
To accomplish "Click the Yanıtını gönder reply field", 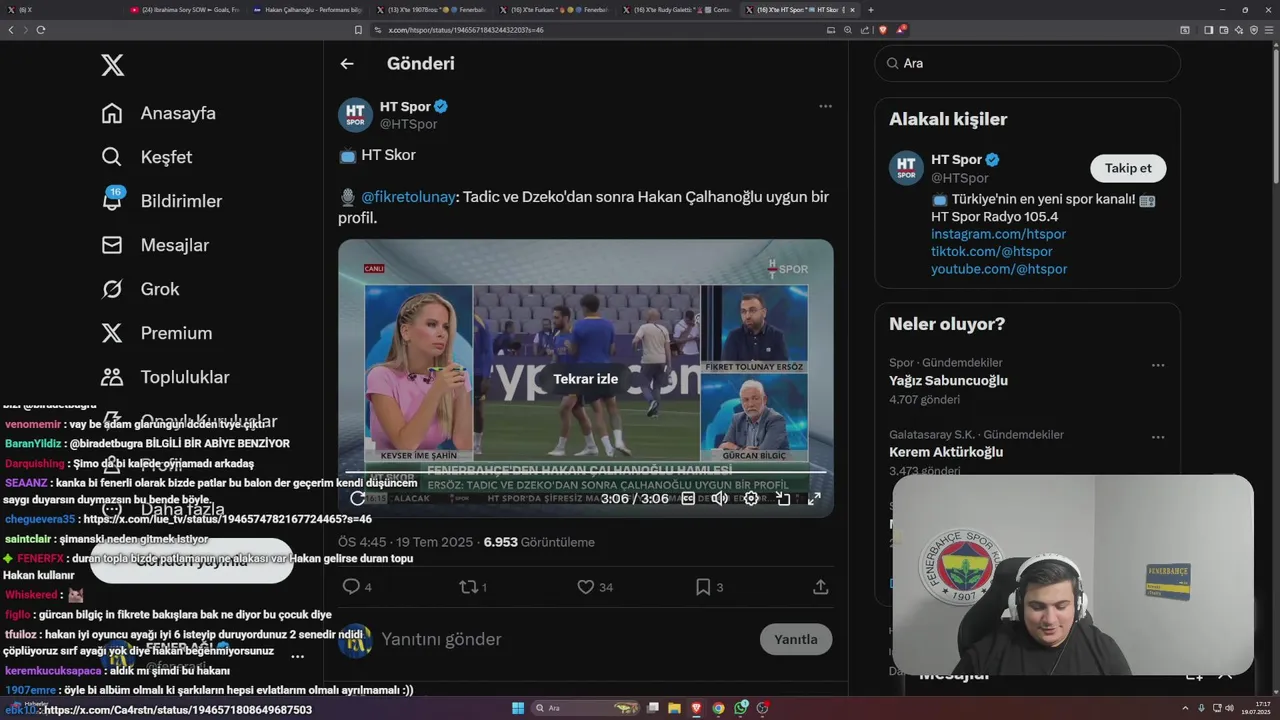I will (565, 639).
